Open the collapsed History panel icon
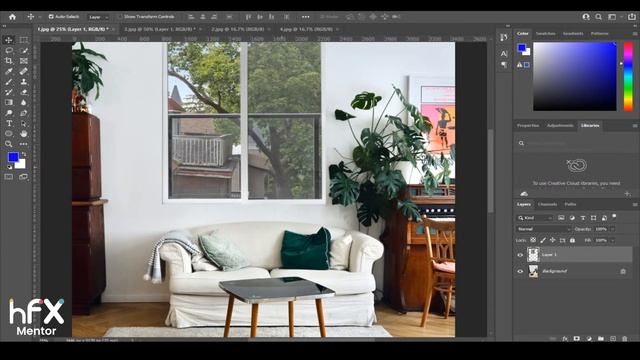Screen dimensions: 640x360 pyautogui.click(x=504, y=37)
